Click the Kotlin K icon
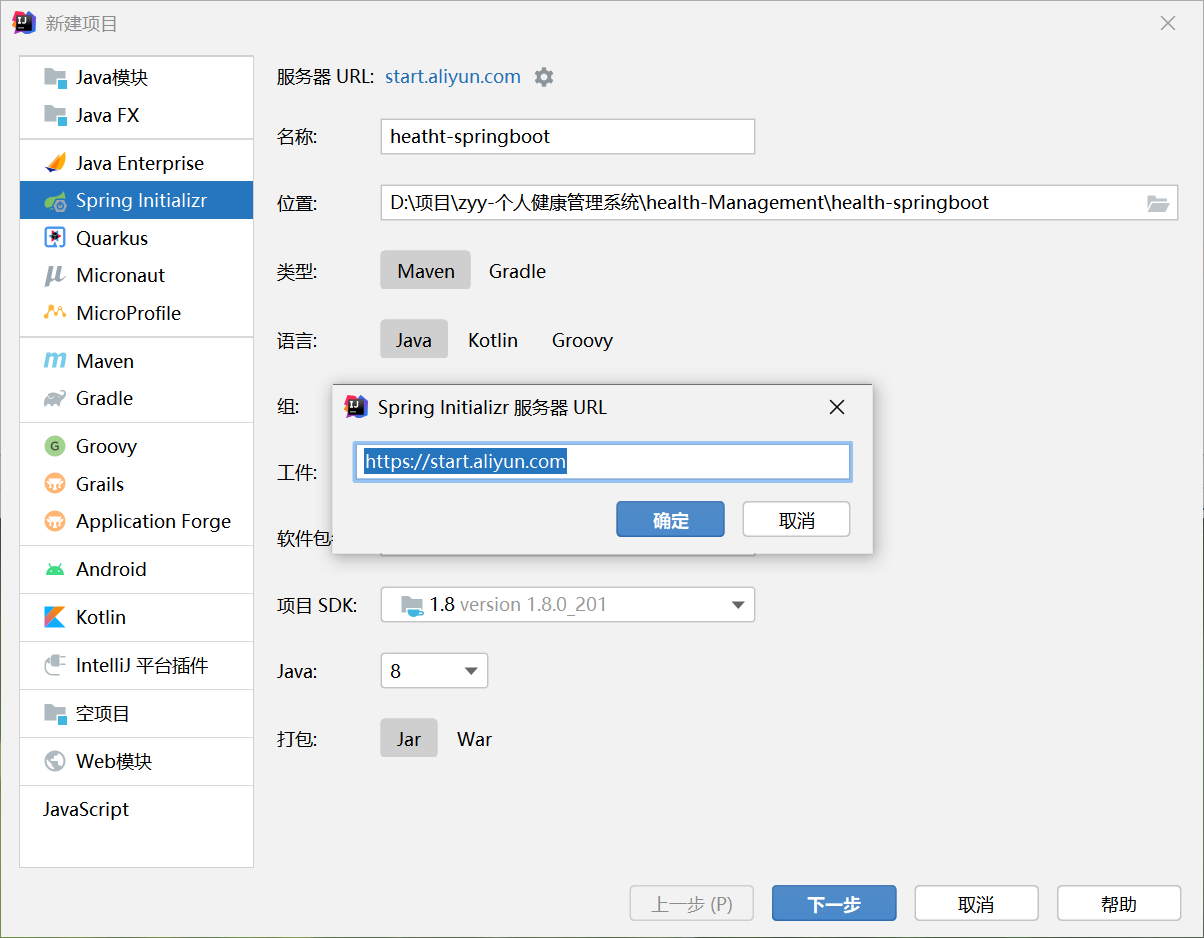 click(x=55, y=617)
